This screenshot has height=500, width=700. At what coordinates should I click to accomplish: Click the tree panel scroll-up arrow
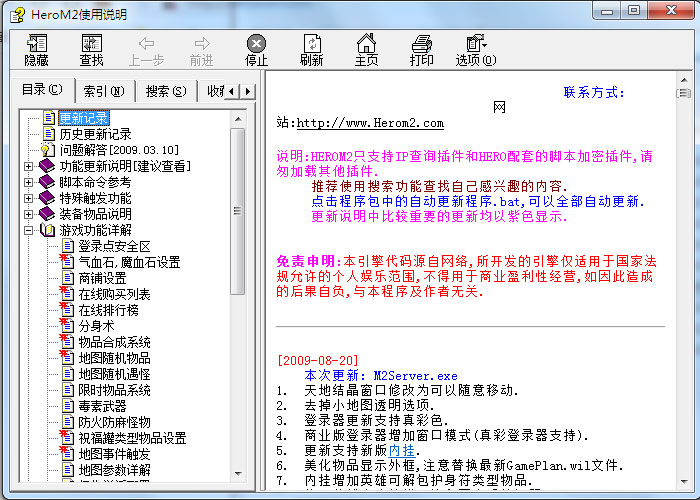(x=238, y=119)
